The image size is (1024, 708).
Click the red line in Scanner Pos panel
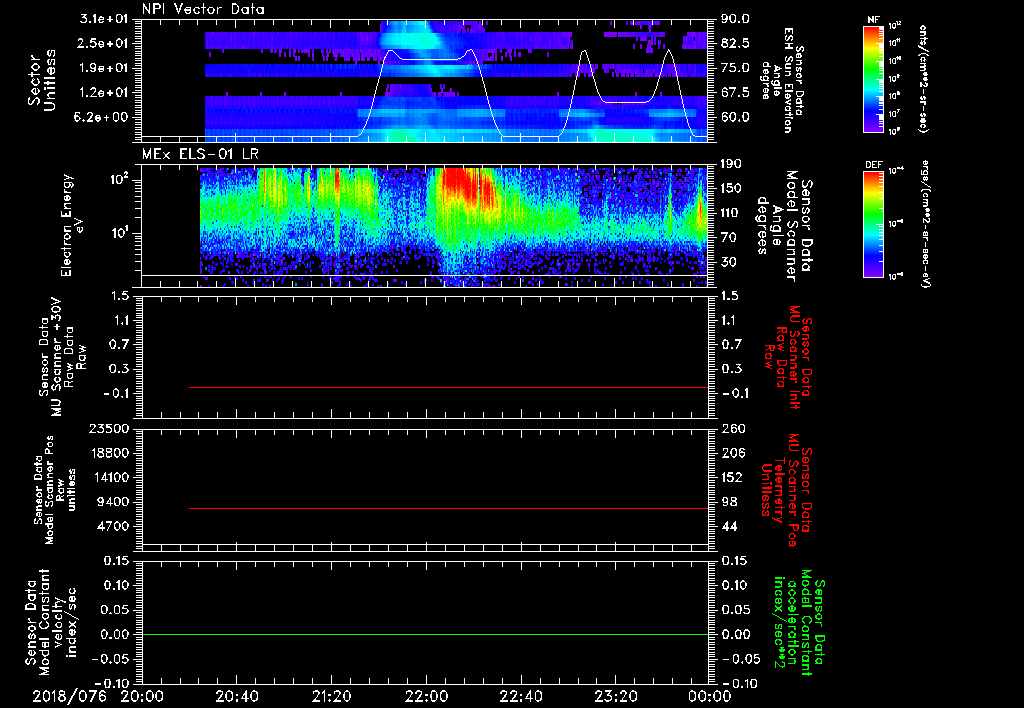click(x=448, y=508)
